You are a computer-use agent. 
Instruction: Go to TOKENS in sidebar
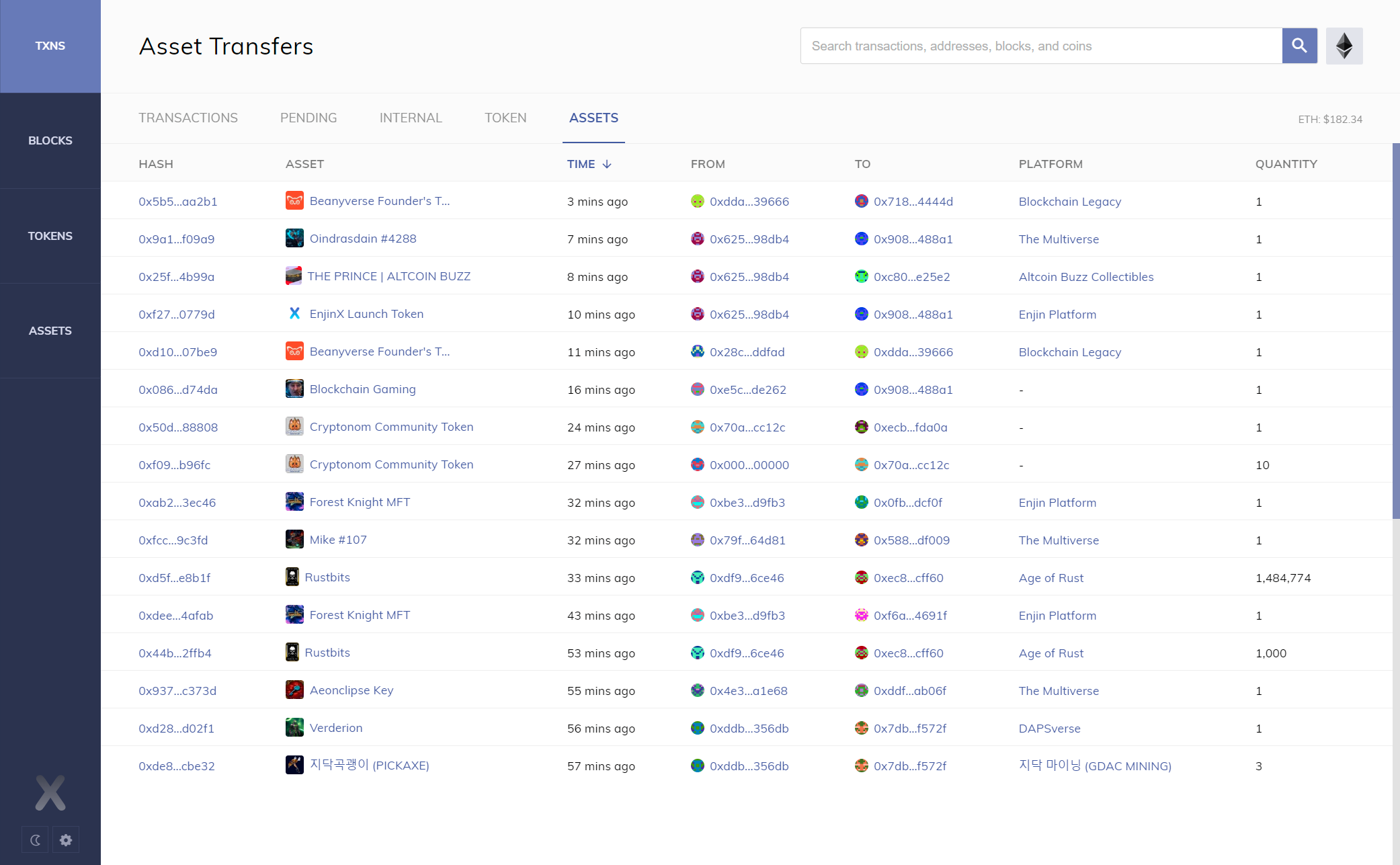[x=50, y=236]
